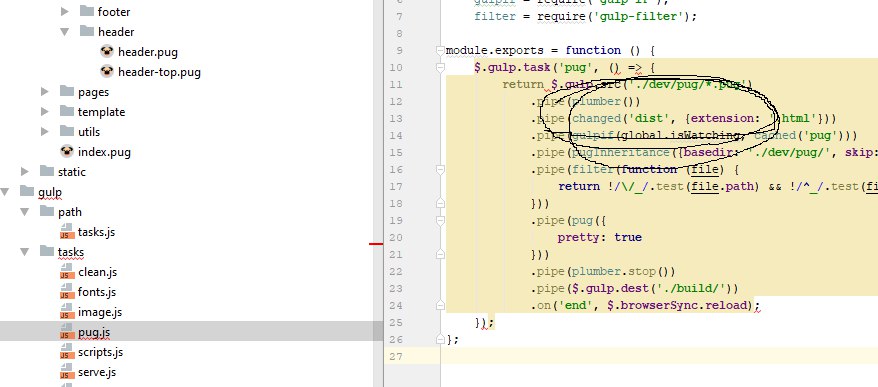Click 'module.exports' on line 9
This screenshot has height=387, width=878.
point(494,50)
